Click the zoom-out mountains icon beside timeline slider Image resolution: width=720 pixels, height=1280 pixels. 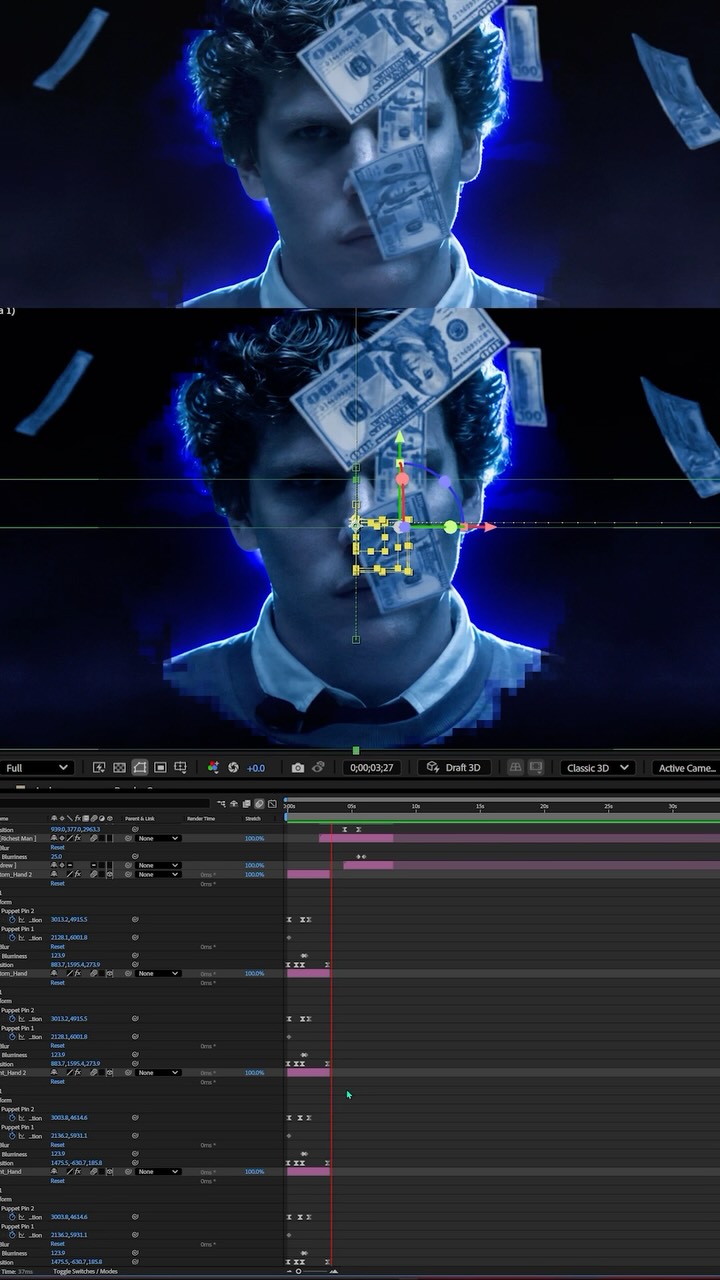(x=289, y=1271)
